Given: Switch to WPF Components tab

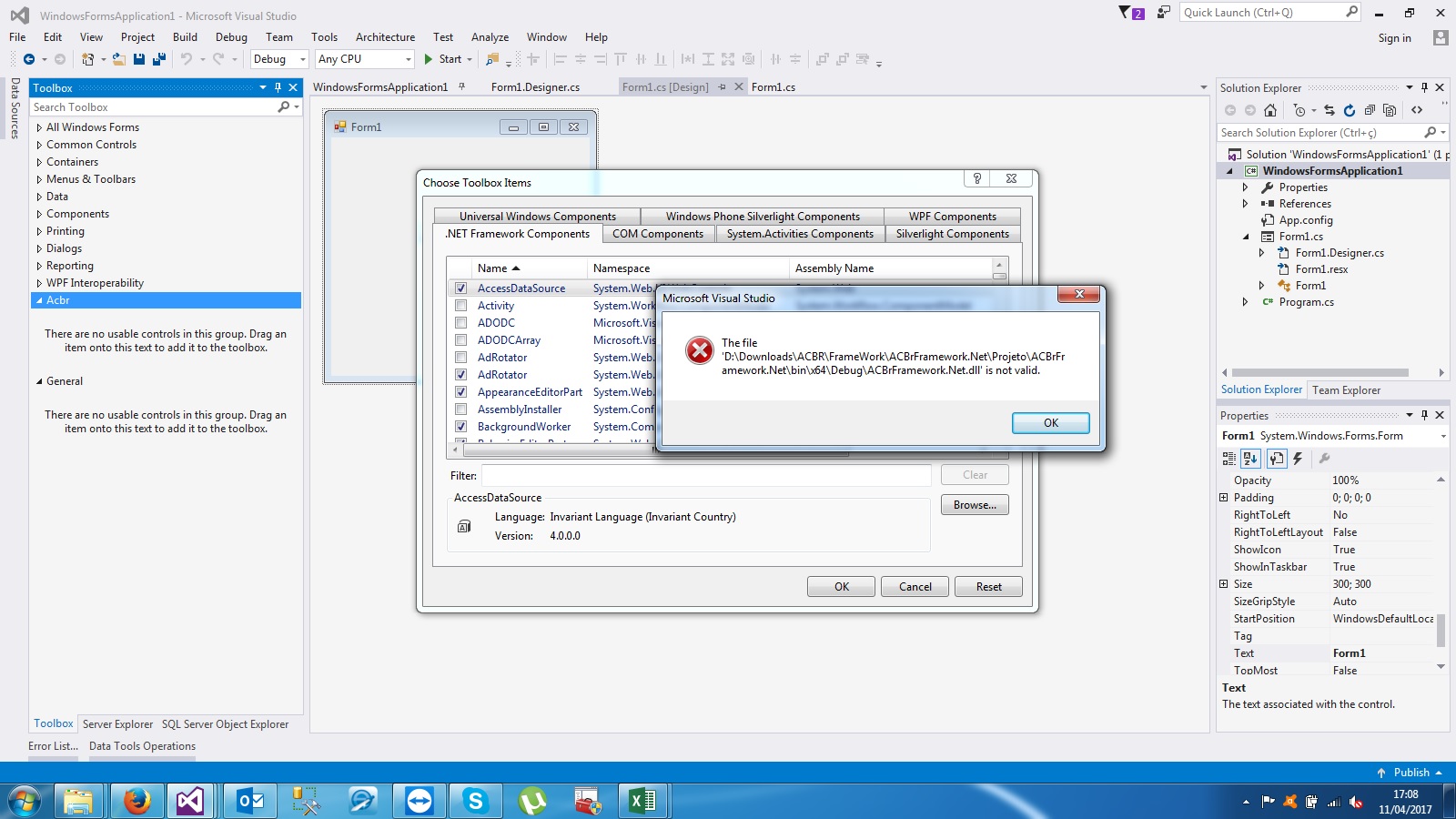Looking at the screenshot, I should tap(952, 217).
